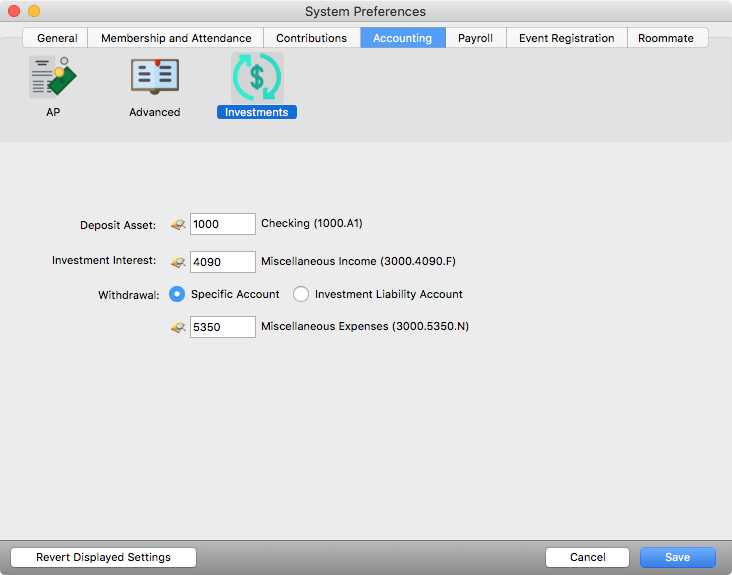Go to the Contributions tab
732x575 pixels.
[311, 38]
